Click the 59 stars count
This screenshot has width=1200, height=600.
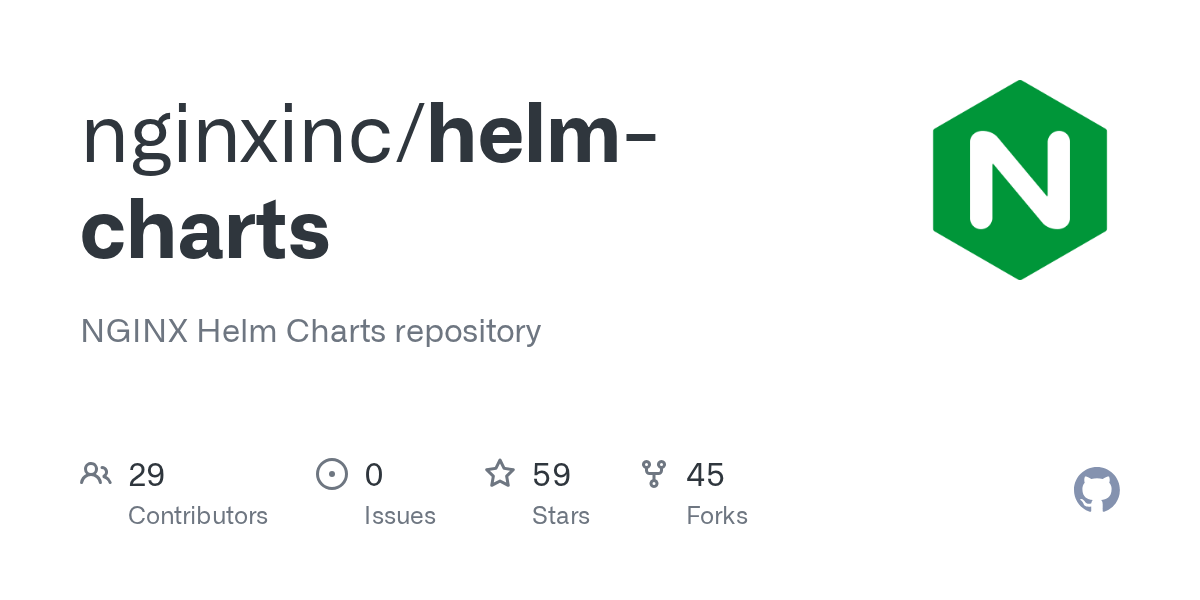(552, 475)
